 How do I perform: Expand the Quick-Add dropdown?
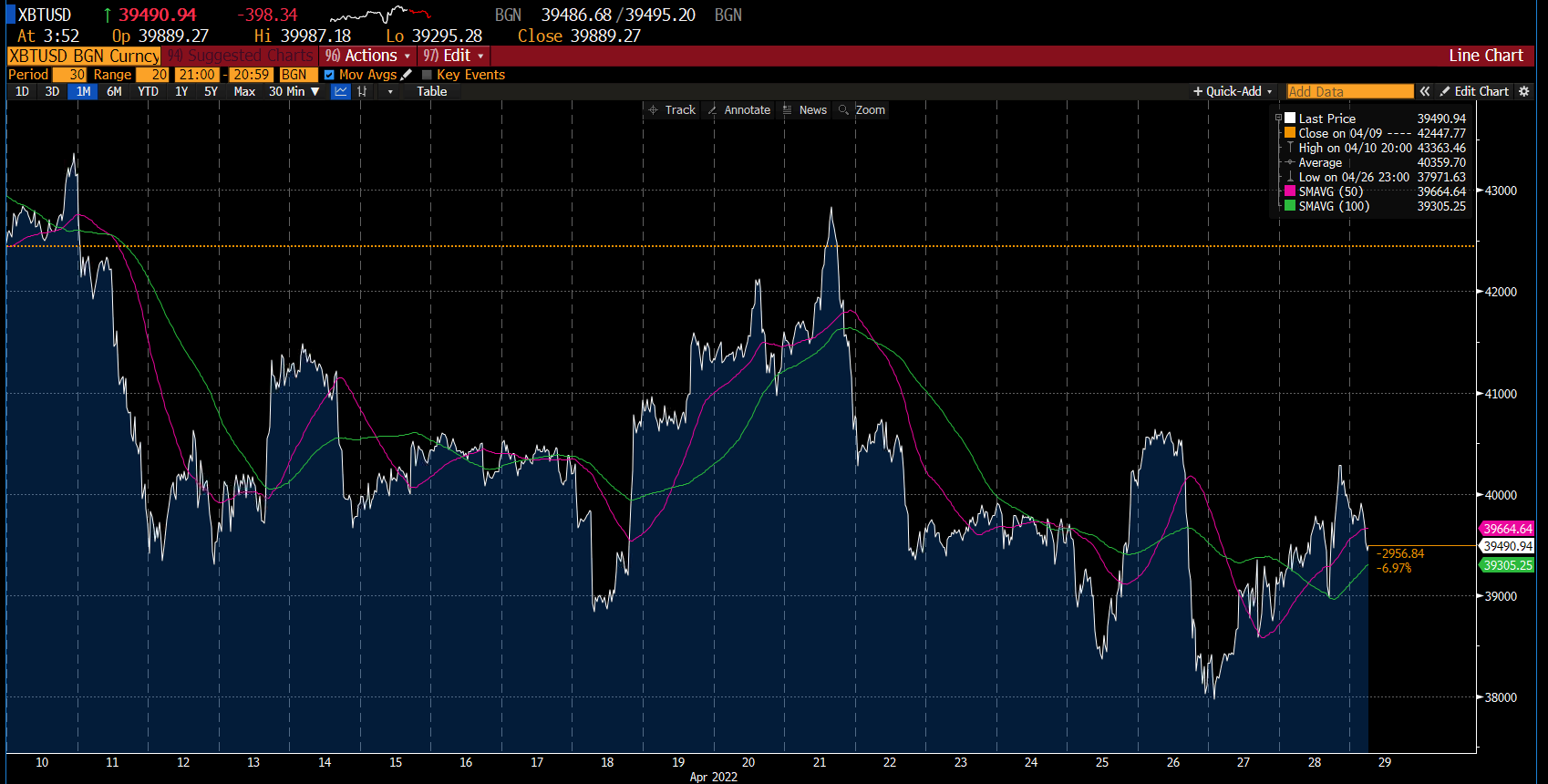tap(1233, 91)
